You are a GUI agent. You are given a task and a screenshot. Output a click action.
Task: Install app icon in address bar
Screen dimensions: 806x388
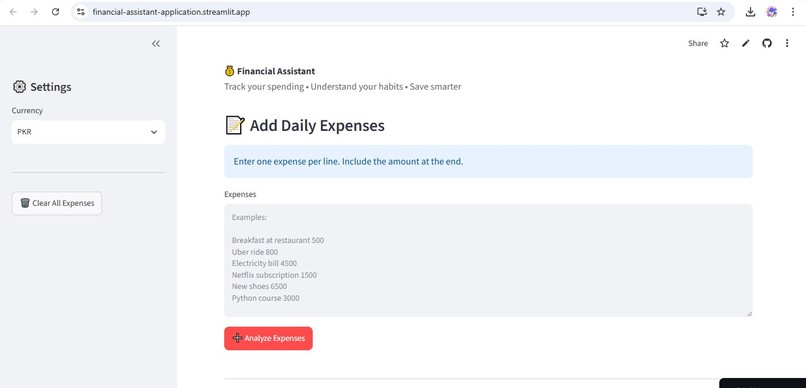coord(702,12)
